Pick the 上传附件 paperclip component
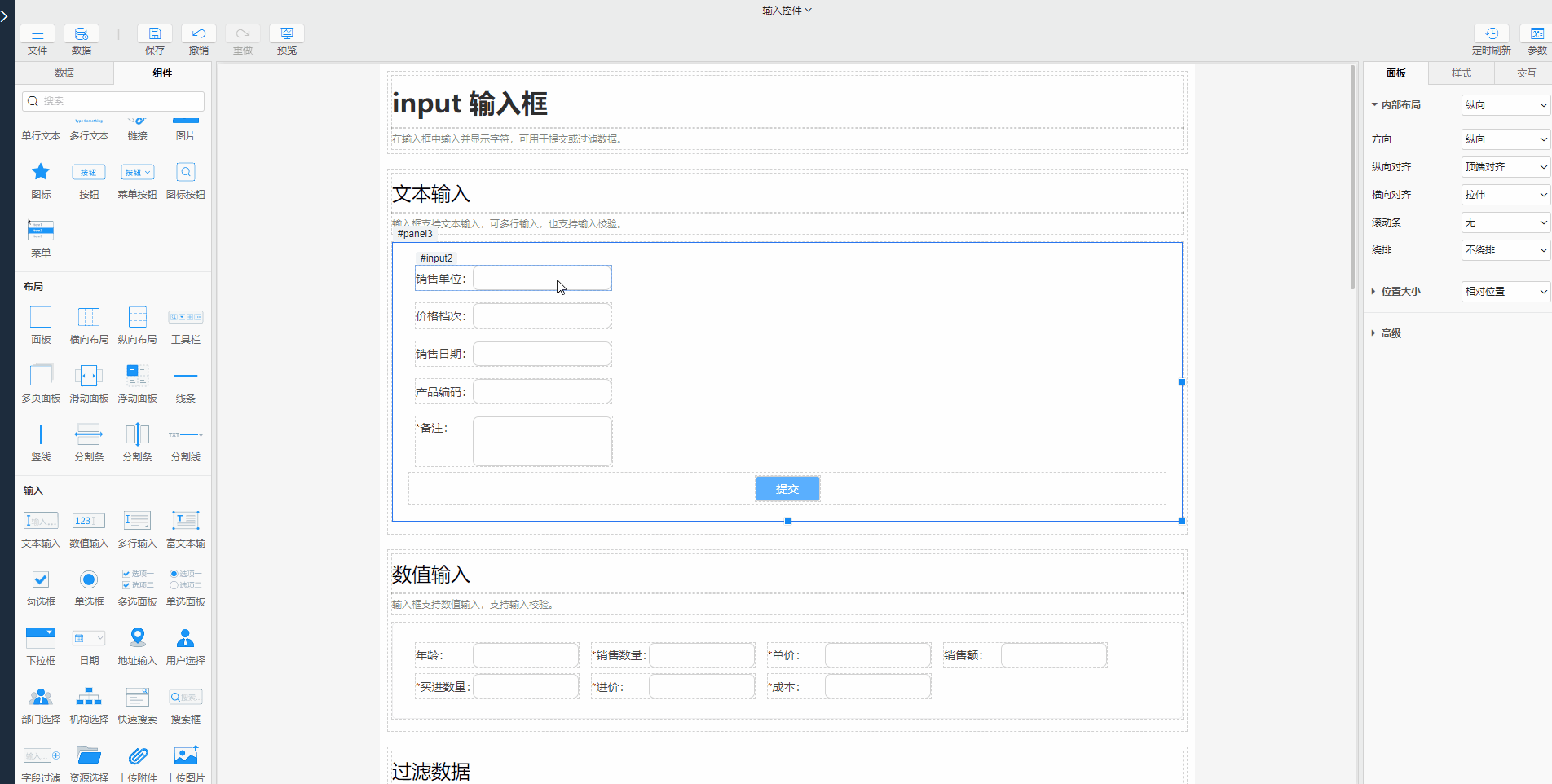Image resolution: width=1552 pixels, height=784 pixels. 137,756
